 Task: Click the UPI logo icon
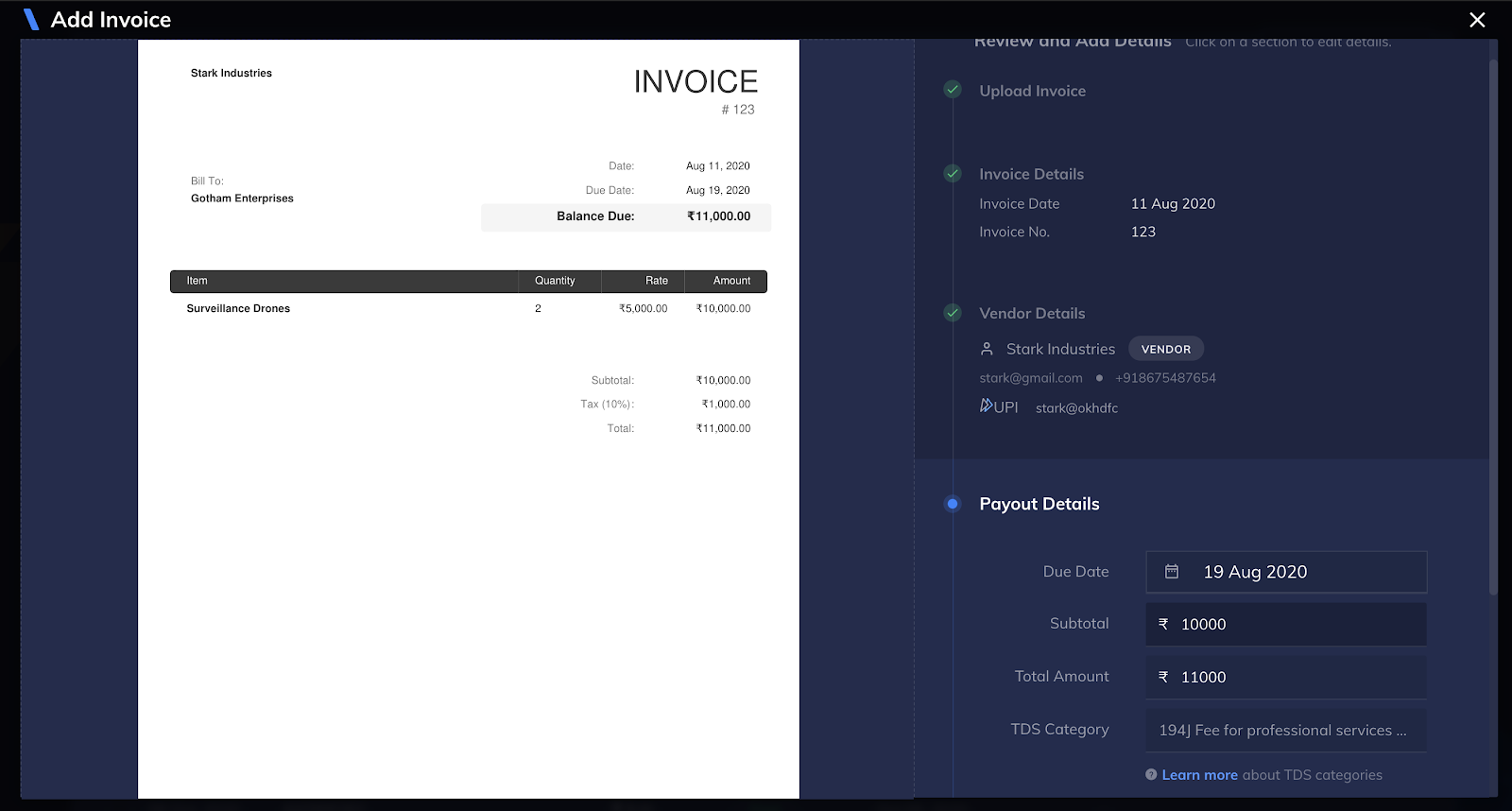[999, 406]
